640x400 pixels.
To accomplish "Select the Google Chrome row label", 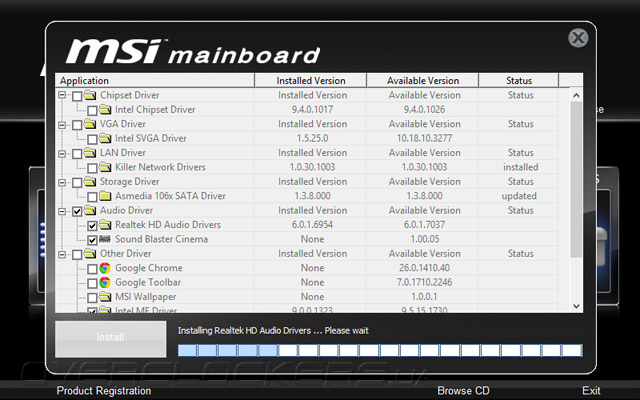I will coord(149,268).
